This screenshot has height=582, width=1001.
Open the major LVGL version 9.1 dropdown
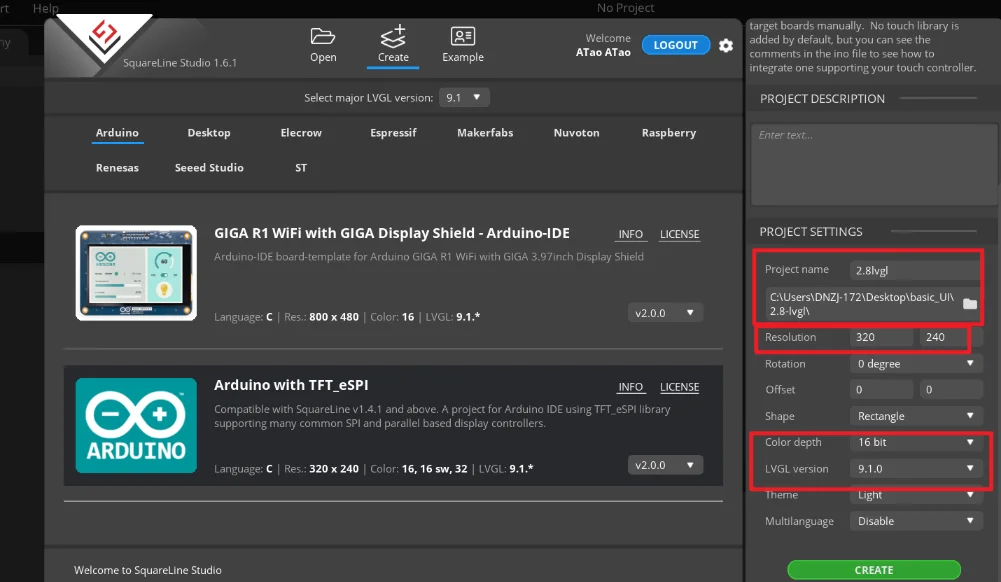coord(464,98)
